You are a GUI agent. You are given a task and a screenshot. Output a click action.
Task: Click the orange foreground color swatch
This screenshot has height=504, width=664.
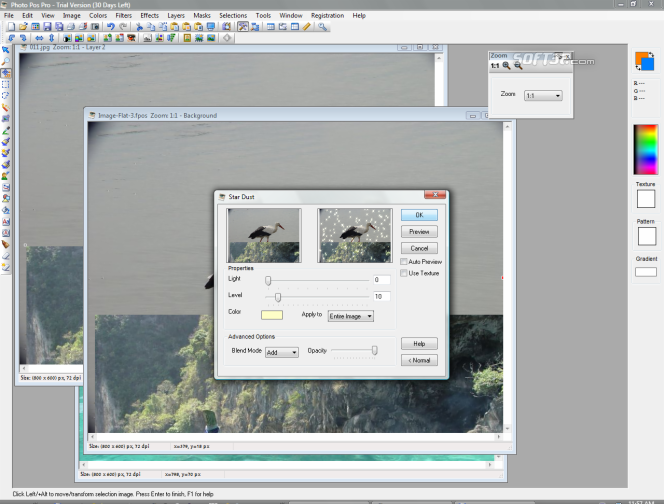coord(641,58)
